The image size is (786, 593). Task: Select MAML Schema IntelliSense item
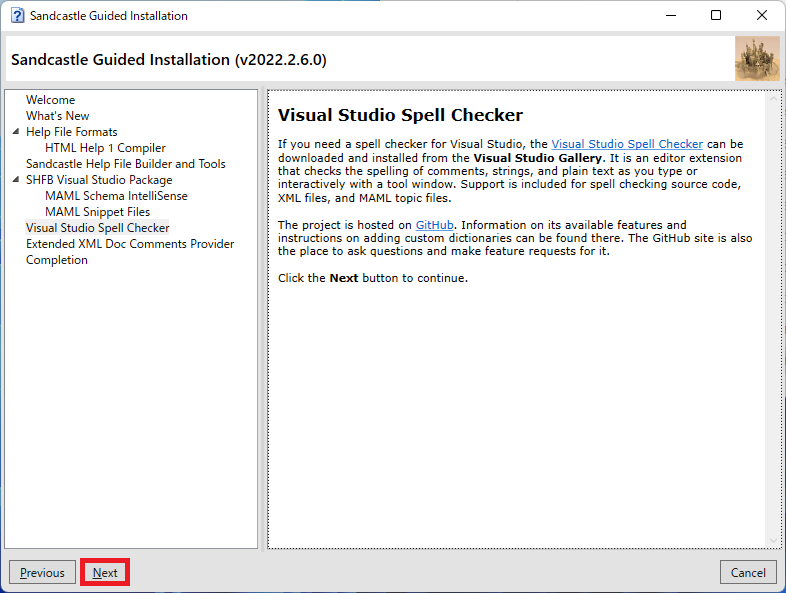click(x=116, y=196)
